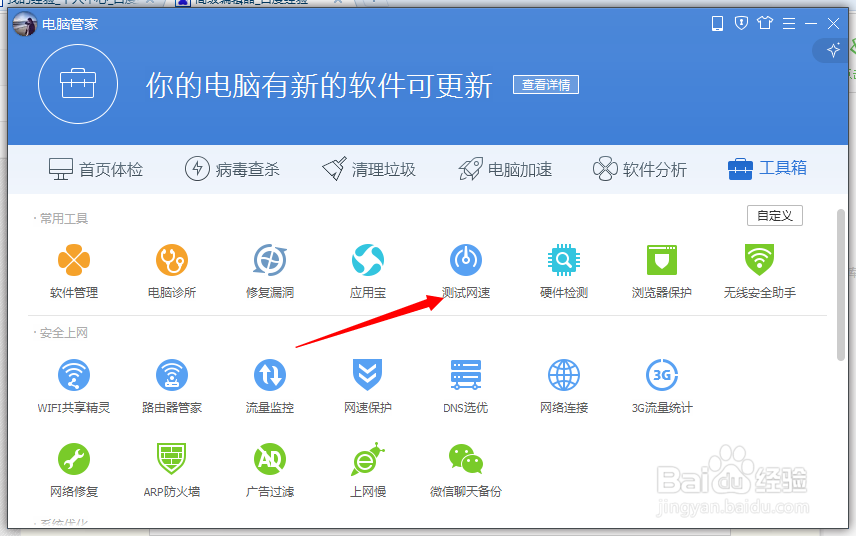
Task: Open 修复漏洞 vulnerability repair tool
Action: (x=270, y=271)
